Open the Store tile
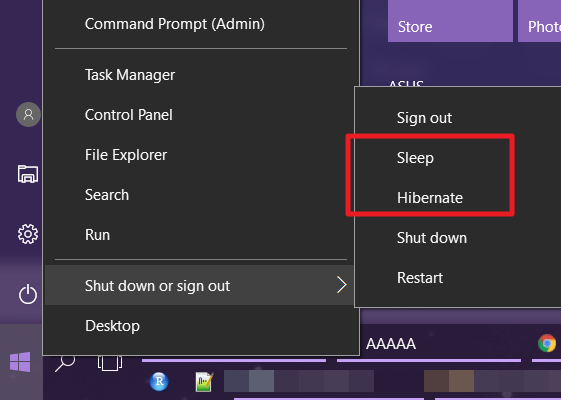 click(x=450, y=21)
